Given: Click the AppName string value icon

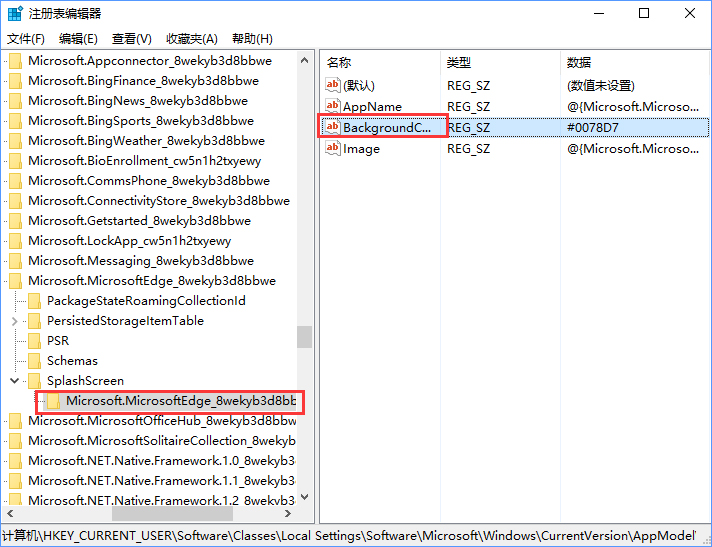Looking at the screenshot, I should pyautogui.click(x=333, y=107).
